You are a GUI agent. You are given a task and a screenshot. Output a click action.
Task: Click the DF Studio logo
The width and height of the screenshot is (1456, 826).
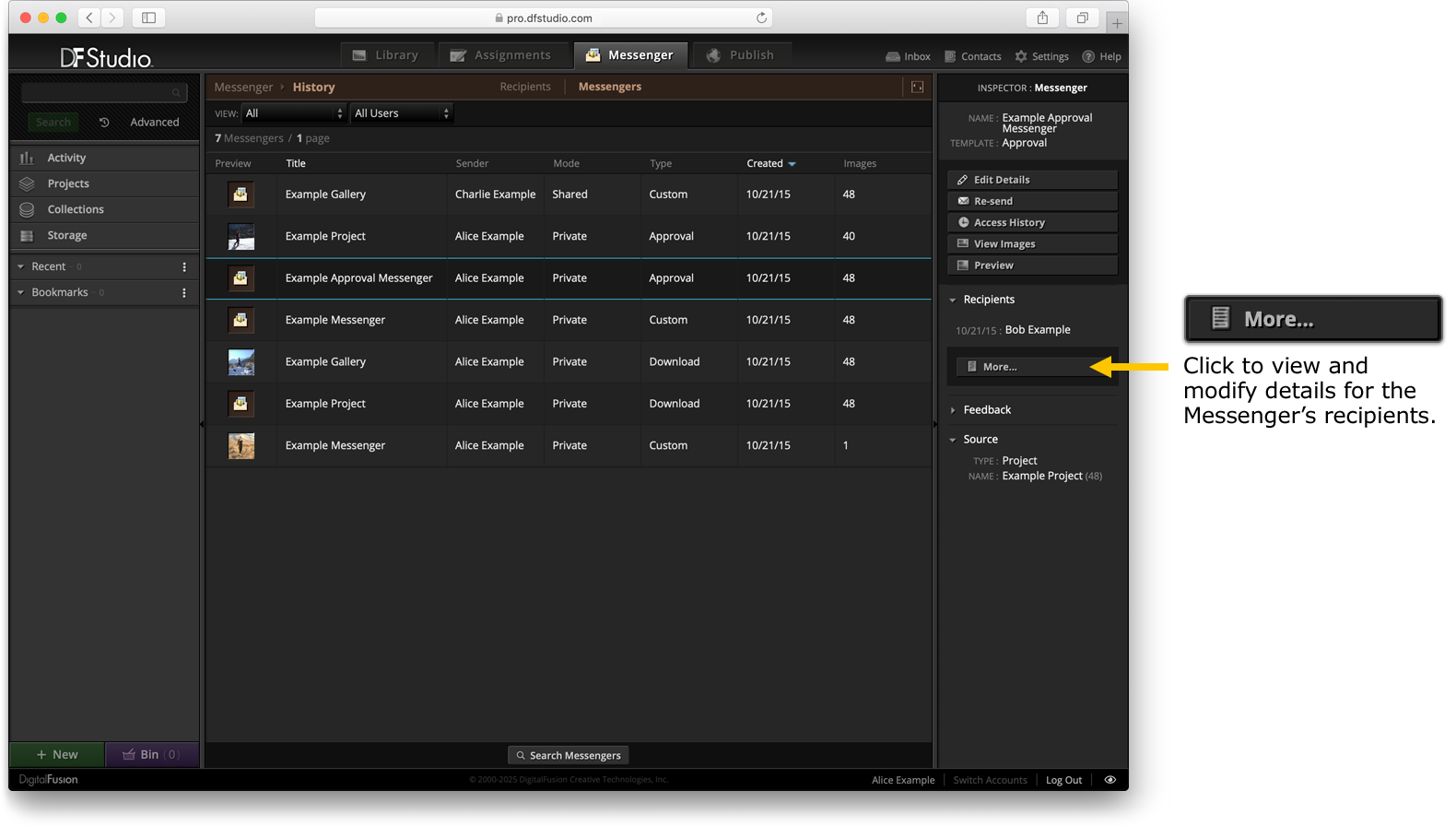point(106,58)
